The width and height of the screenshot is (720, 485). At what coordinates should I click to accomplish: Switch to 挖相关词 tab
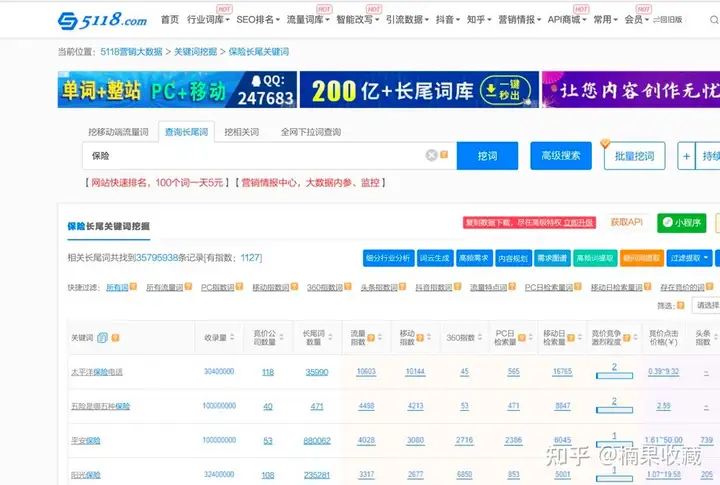[x=242, y=132]
